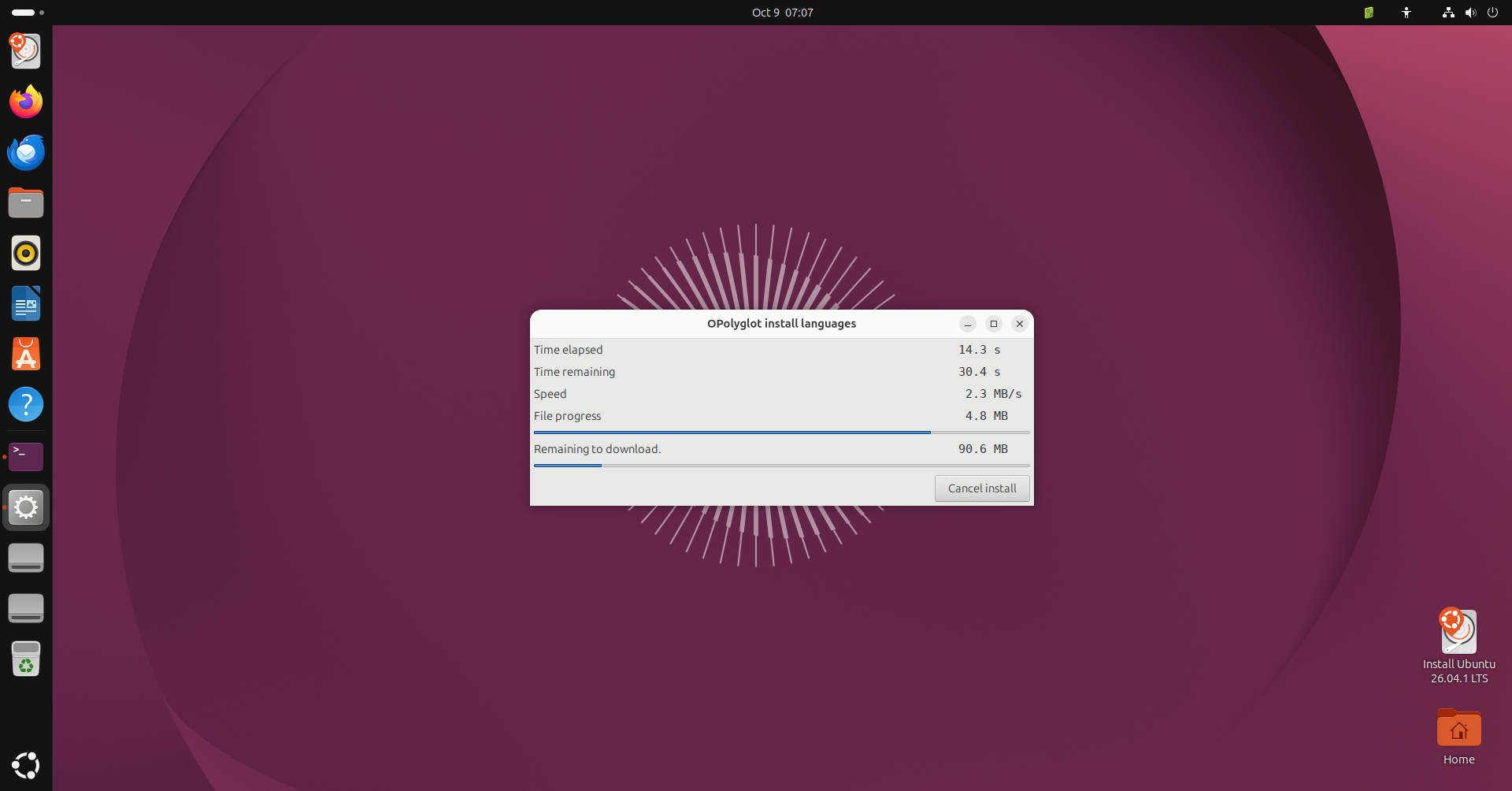Select the Time remaining label

(x=574, y=372)
